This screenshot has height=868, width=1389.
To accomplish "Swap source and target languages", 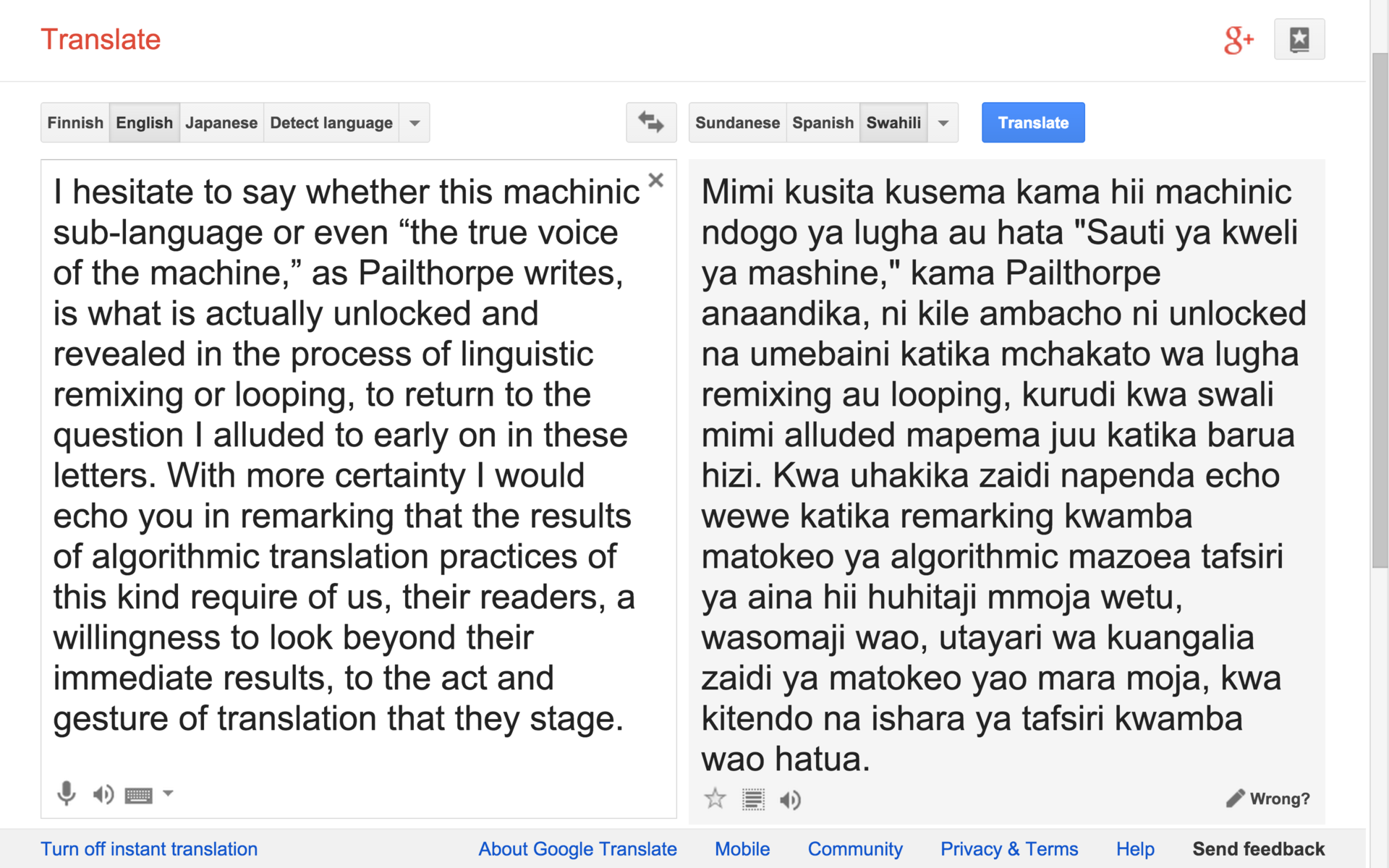I will coord(650,122).
